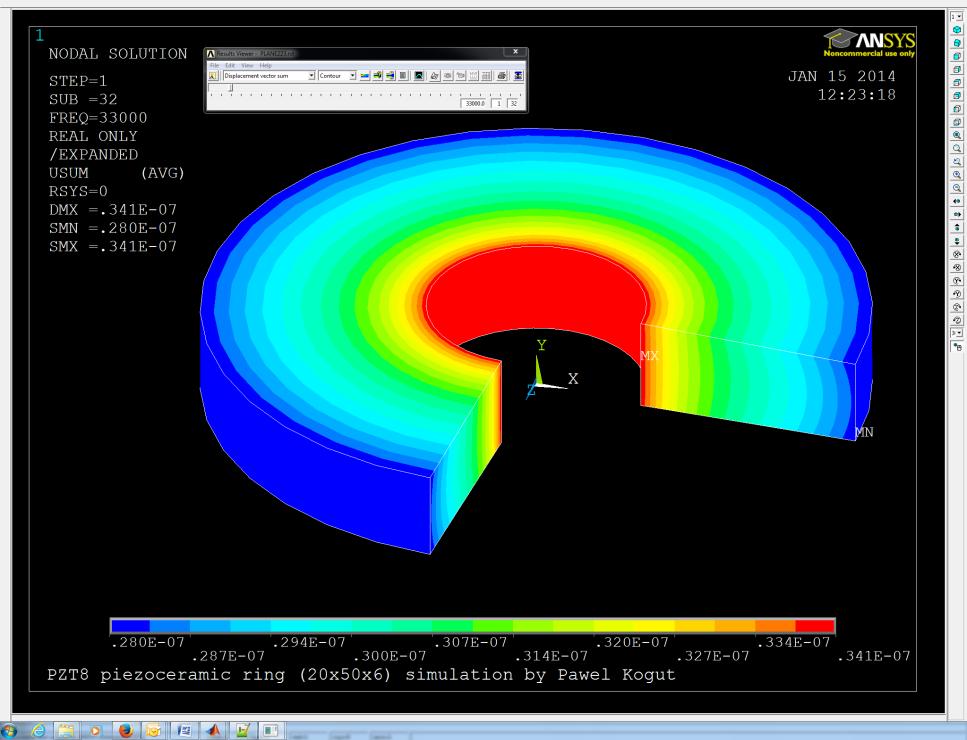This screenshot has height=740, width=967.
Task: Open Internet Explorer from the taskbar
Action: point(38,731)
